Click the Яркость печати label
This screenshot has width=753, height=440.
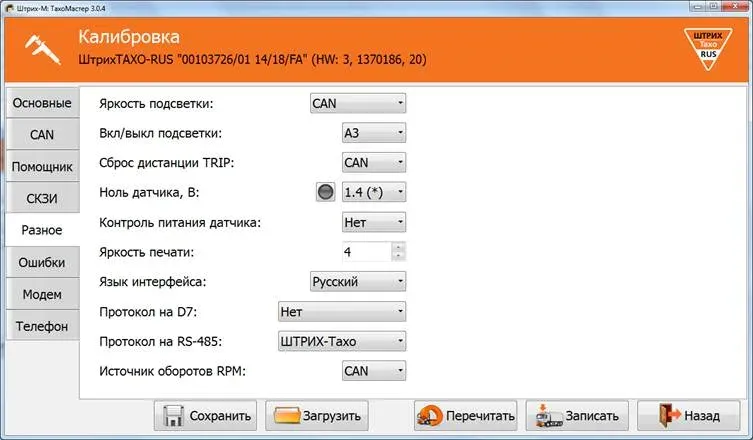pos(146,252)
